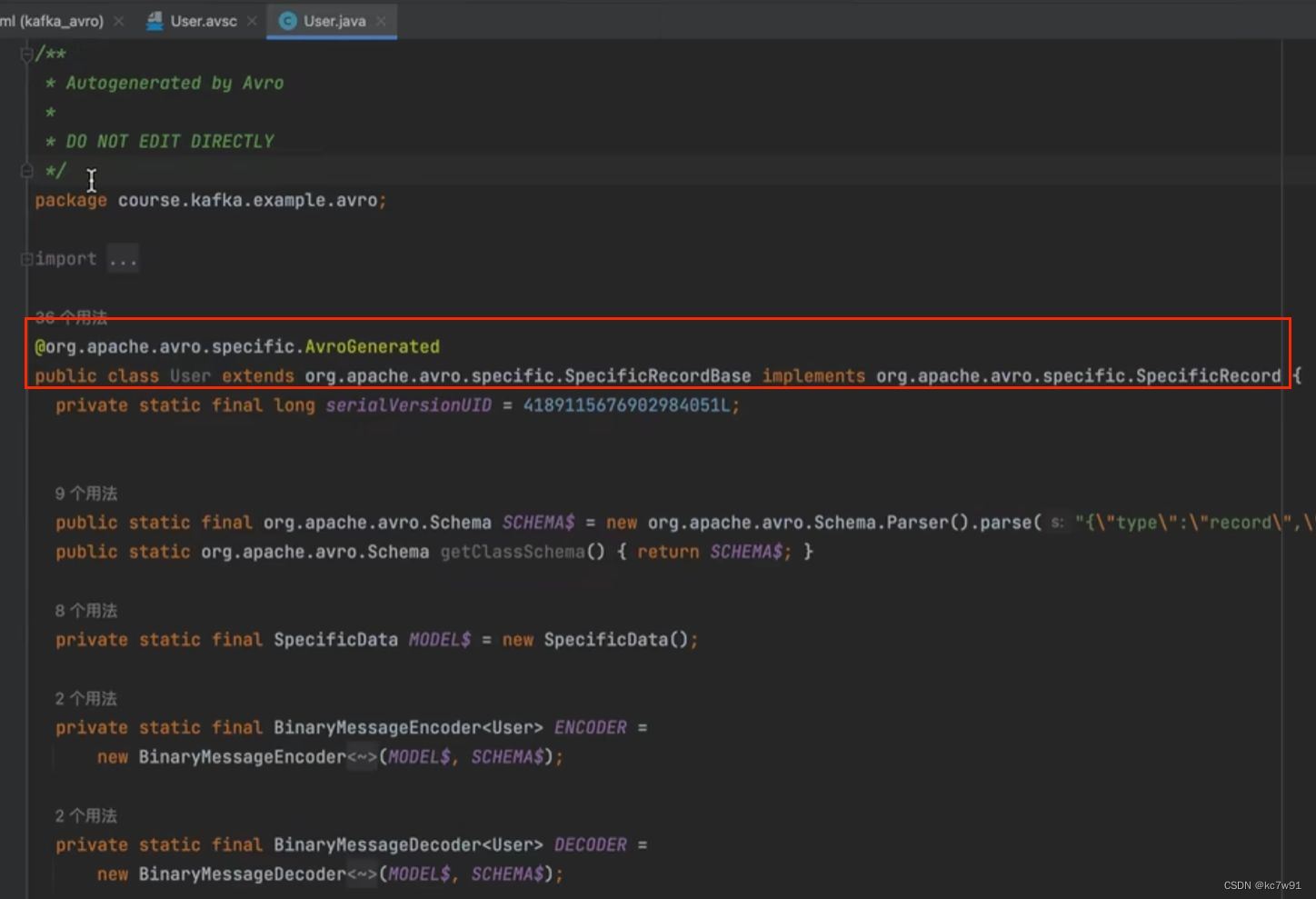1316x899 pixels.
Task: Click SpecificRecordBase in the extends clause
Action: (x=658, y=376)
